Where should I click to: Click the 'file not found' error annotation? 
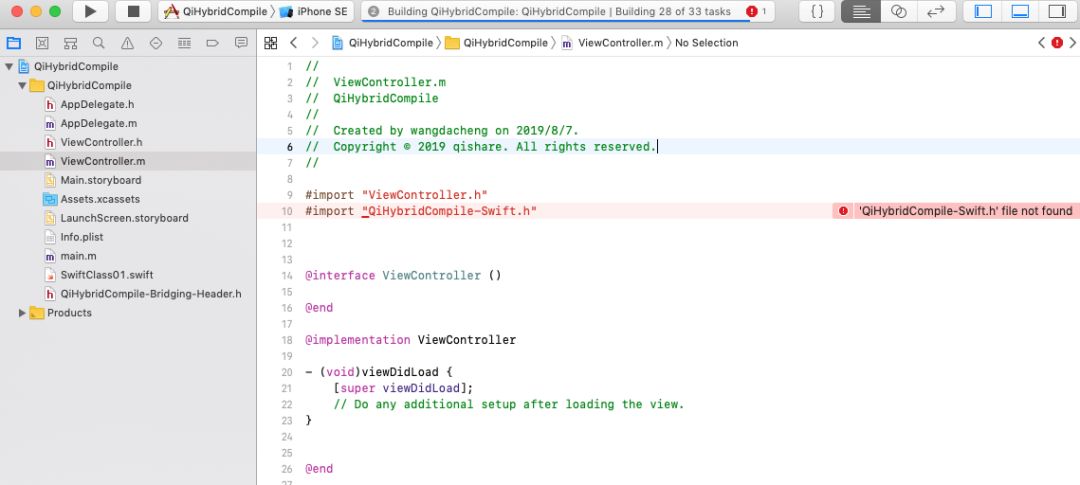click(x=956, y=211)
